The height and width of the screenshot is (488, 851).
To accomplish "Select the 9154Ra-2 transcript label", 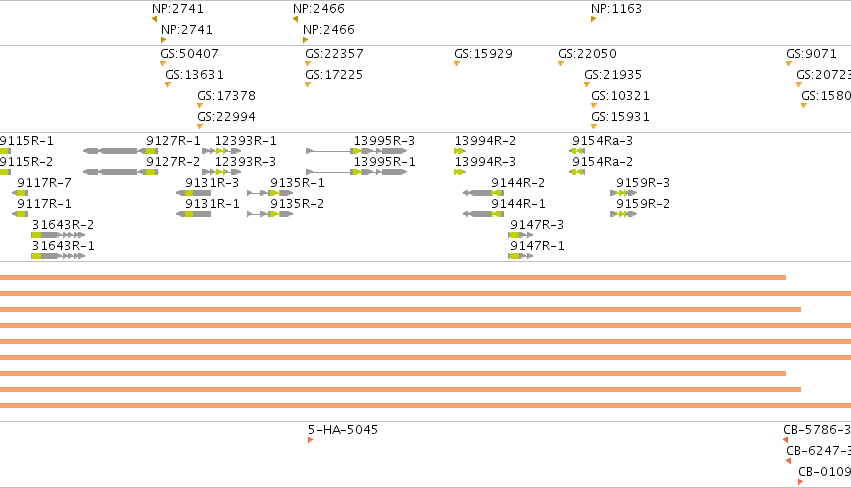I will coord(602,162).
